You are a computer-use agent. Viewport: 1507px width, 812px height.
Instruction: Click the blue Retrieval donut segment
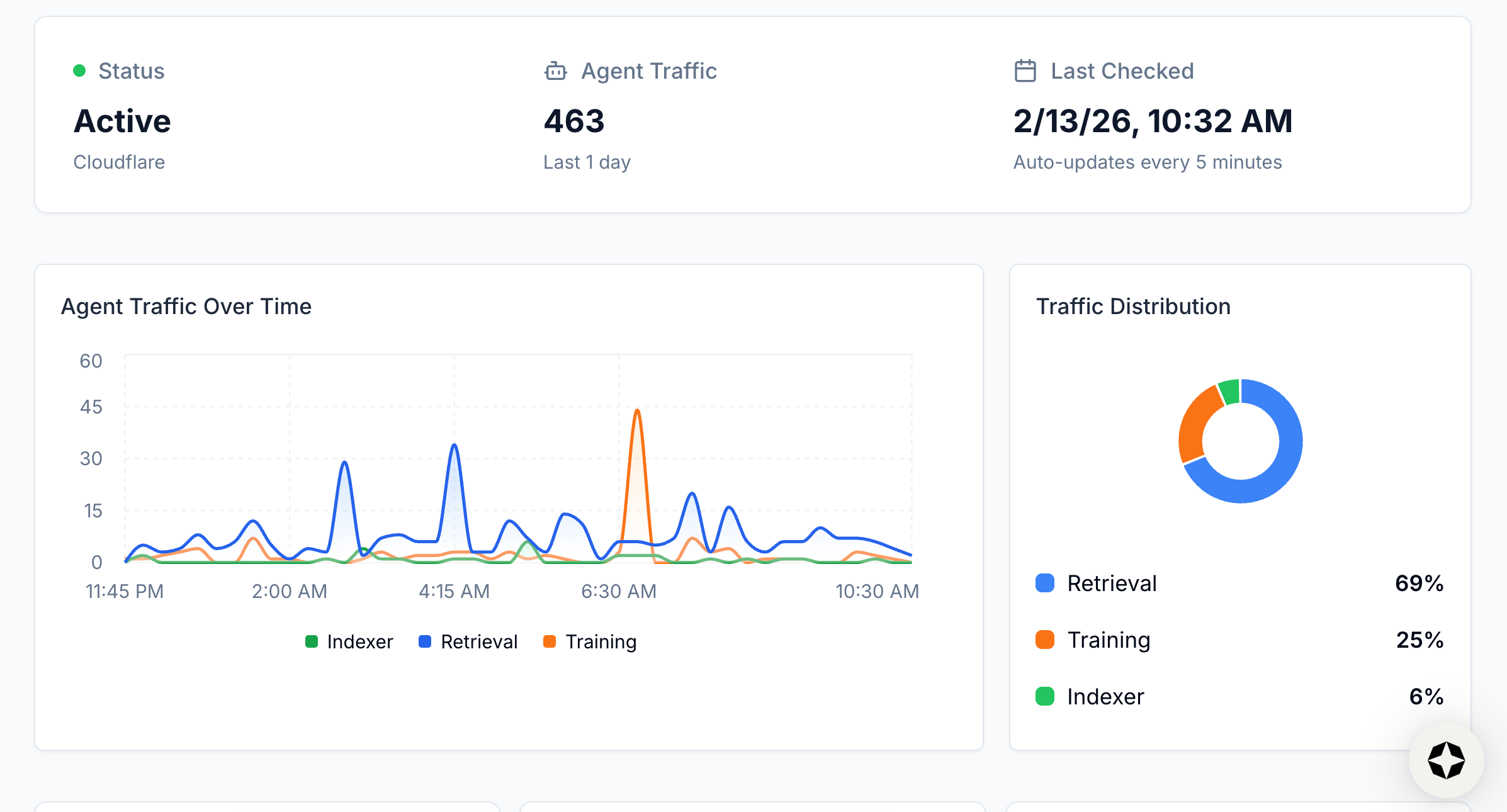click(x=1281, y=469)
